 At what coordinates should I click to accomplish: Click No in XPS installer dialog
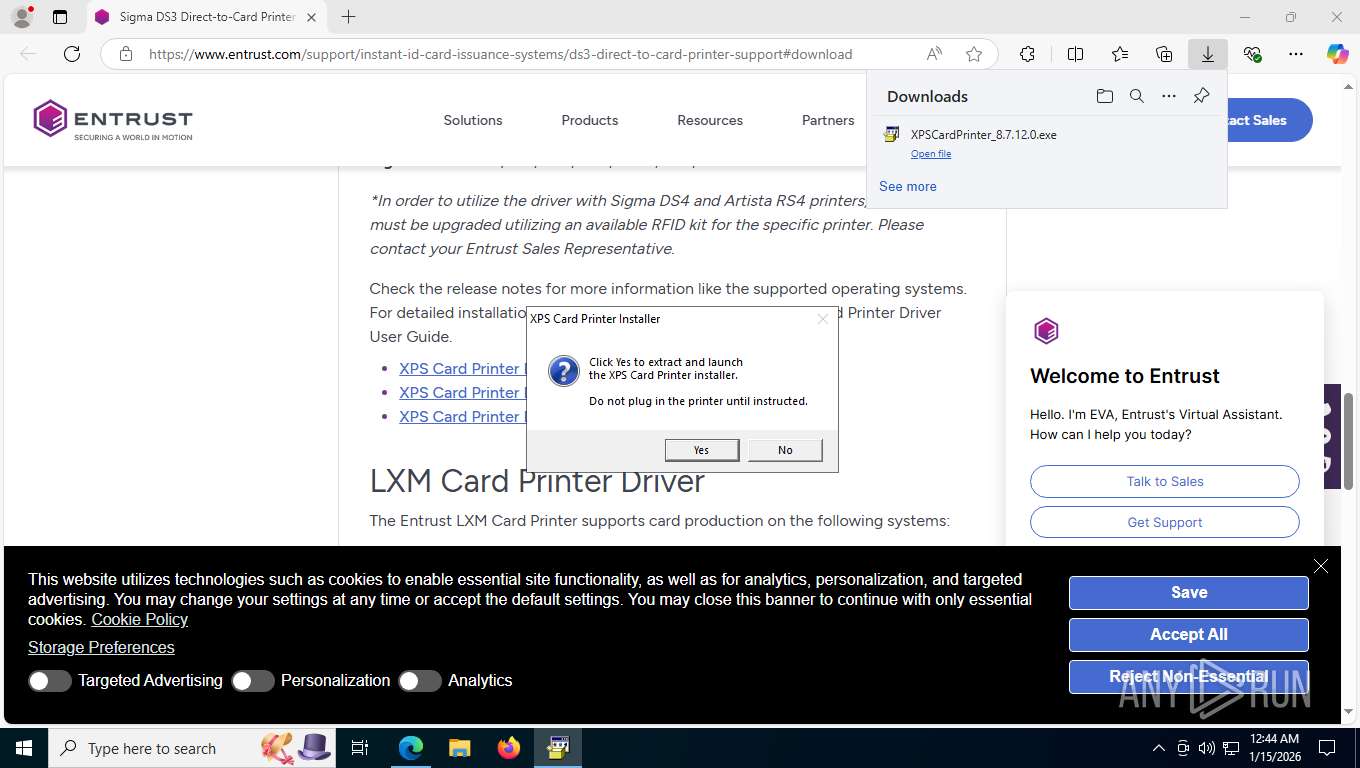coord(785,450)
